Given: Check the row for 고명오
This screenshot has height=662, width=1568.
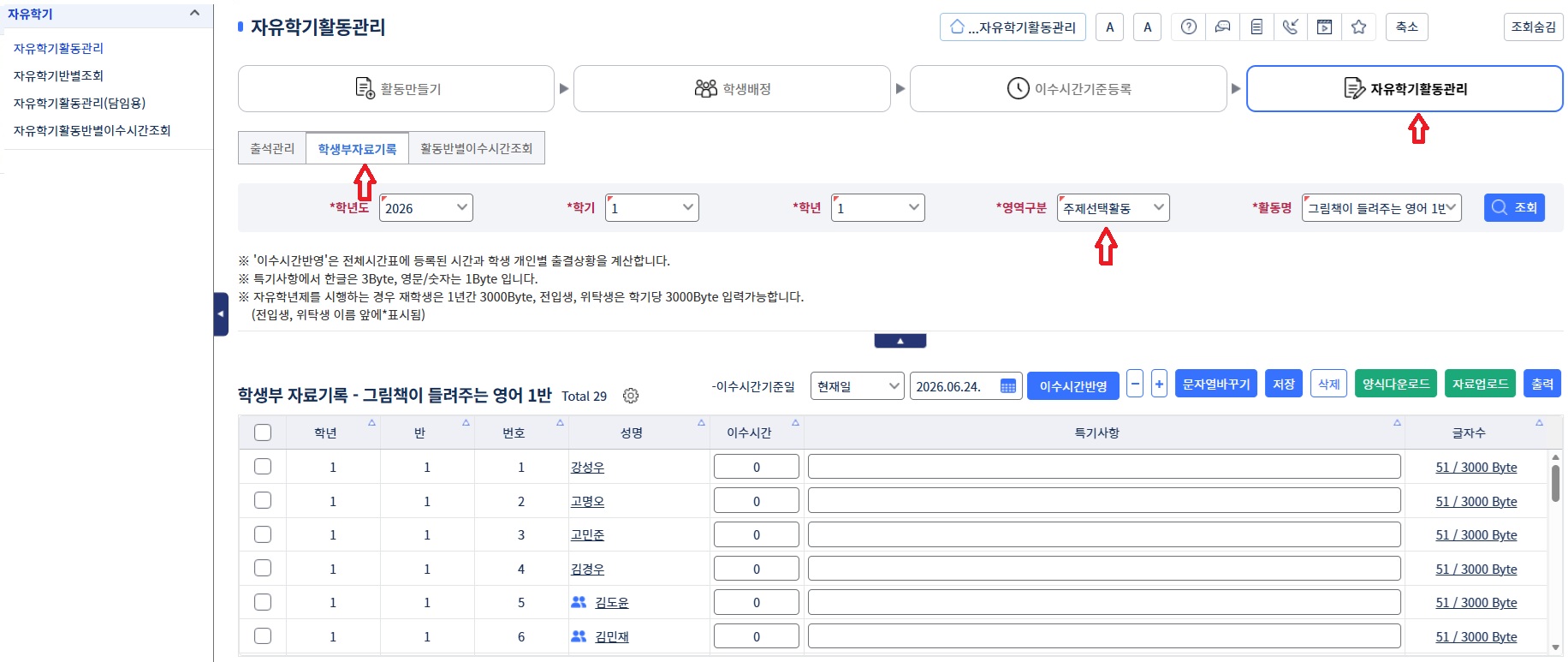Looking at the screenshot, I should tap(263, 500).
